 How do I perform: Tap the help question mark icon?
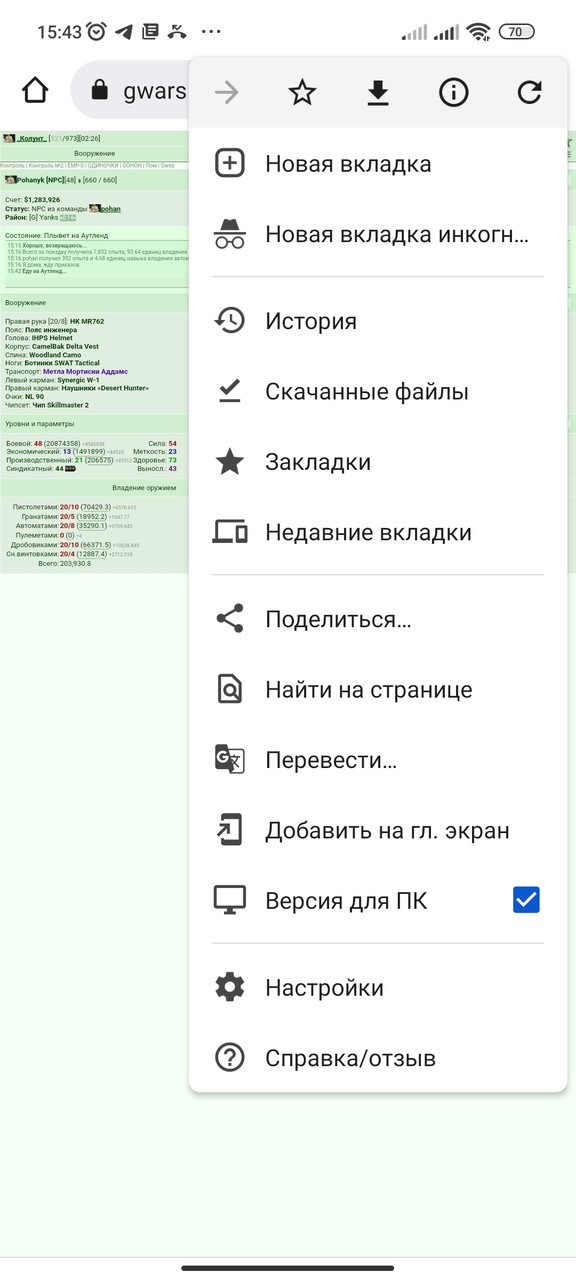tap(230, 1058)
